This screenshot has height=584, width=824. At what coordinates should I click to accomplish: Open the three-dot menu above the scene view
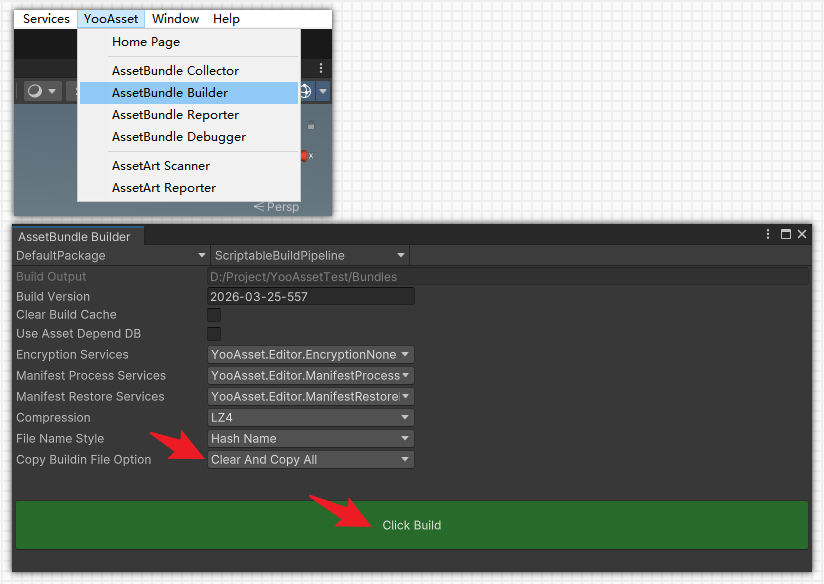(321, 68)
